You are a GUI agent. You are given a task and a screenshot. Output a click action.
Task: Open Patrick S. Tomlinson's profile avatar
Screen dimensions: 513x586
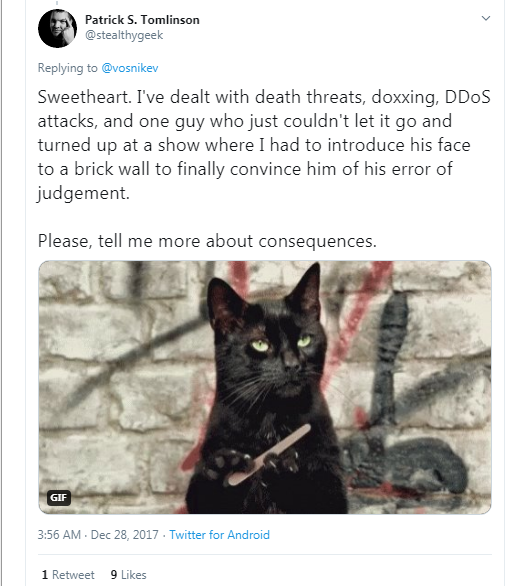coord(58,28)
